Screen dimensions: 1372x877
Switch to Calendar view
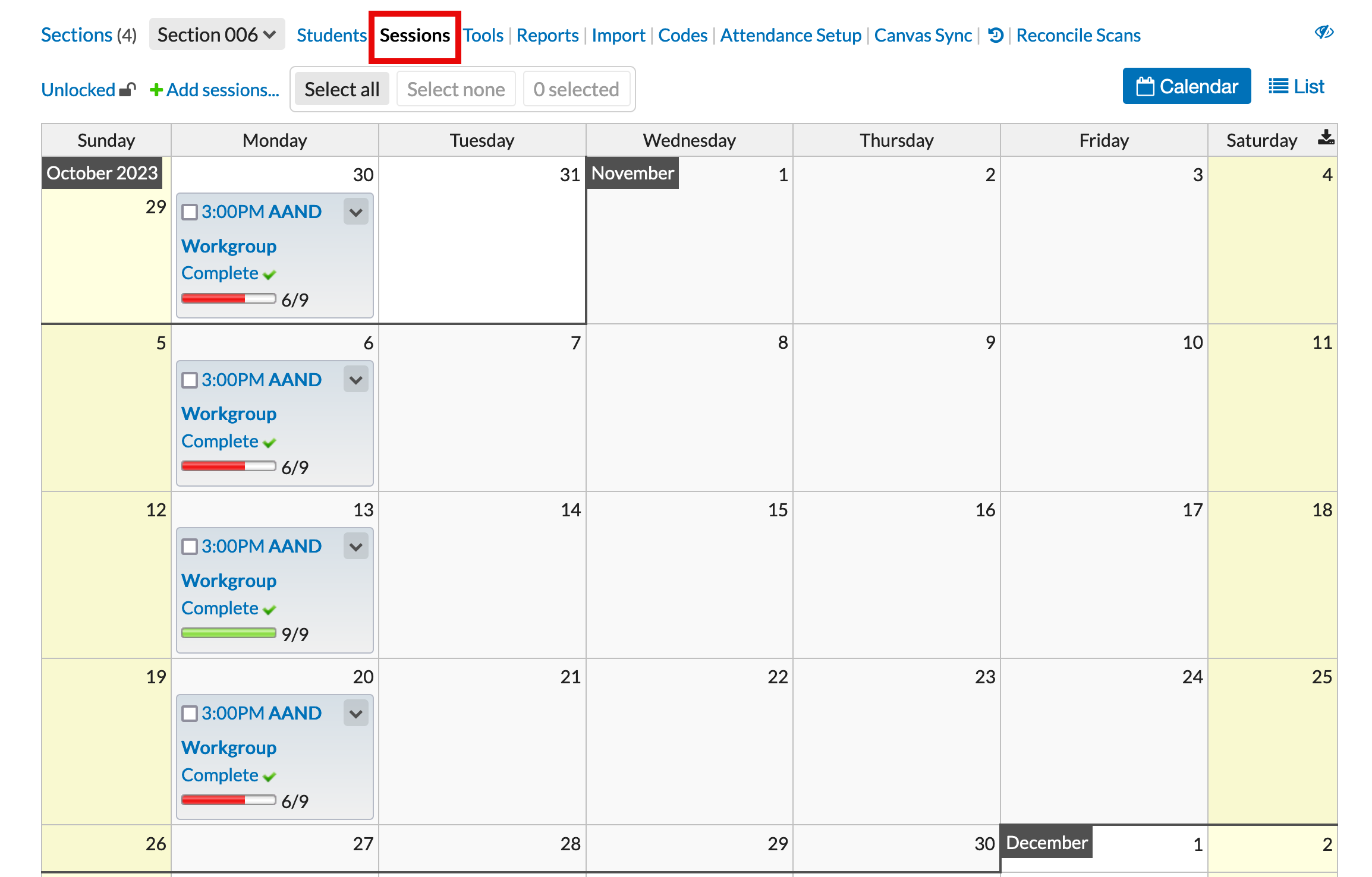[1186, 87]
